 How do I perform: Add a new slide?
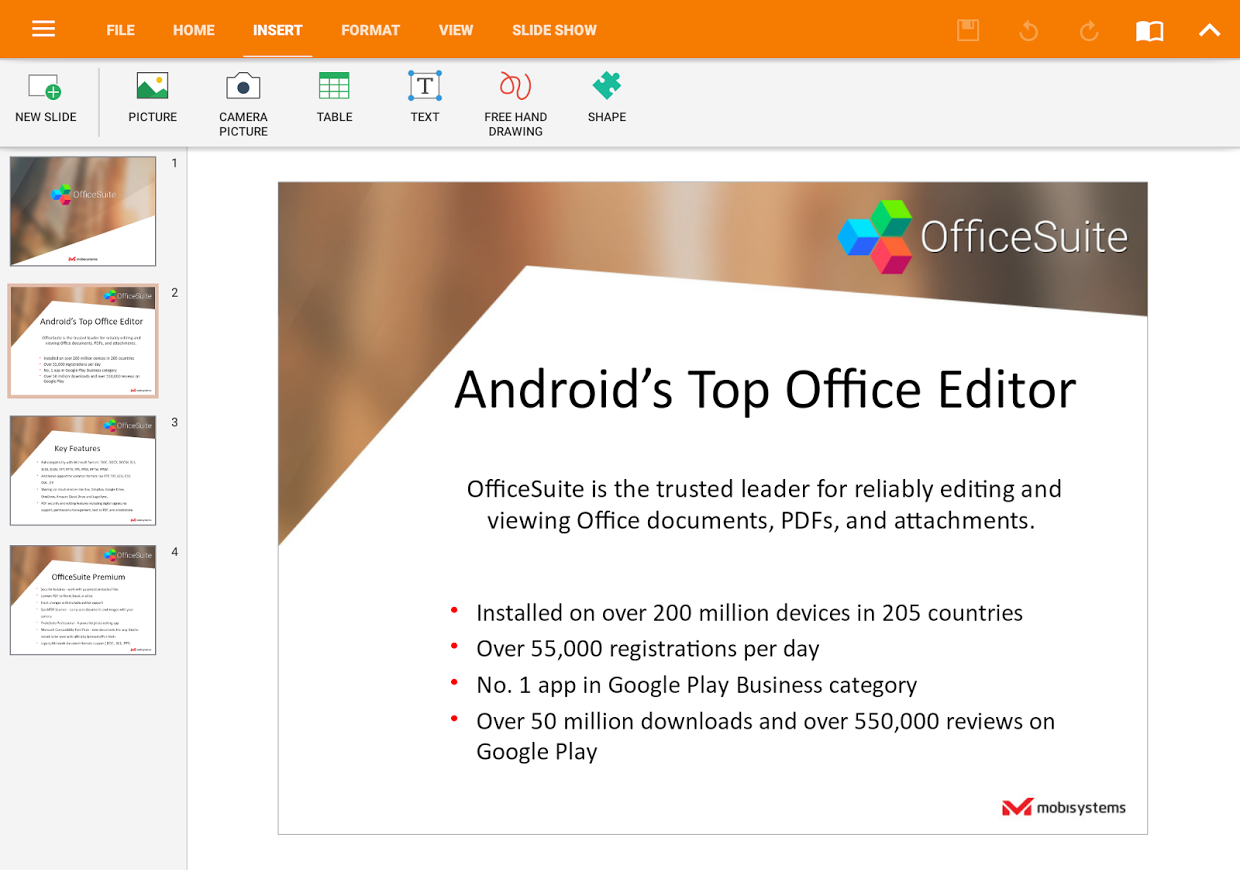pos(45,98)
